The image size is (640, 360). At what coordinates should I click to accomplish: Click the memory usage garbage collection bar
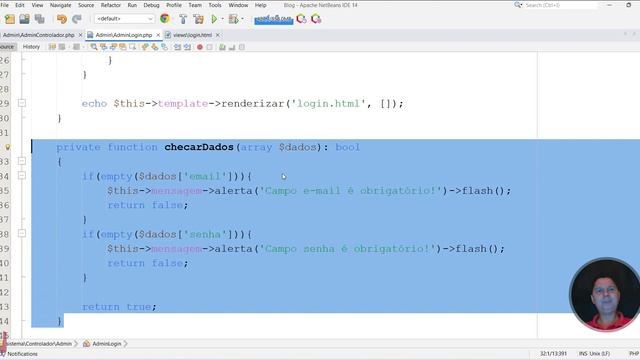tap(273, 19)
